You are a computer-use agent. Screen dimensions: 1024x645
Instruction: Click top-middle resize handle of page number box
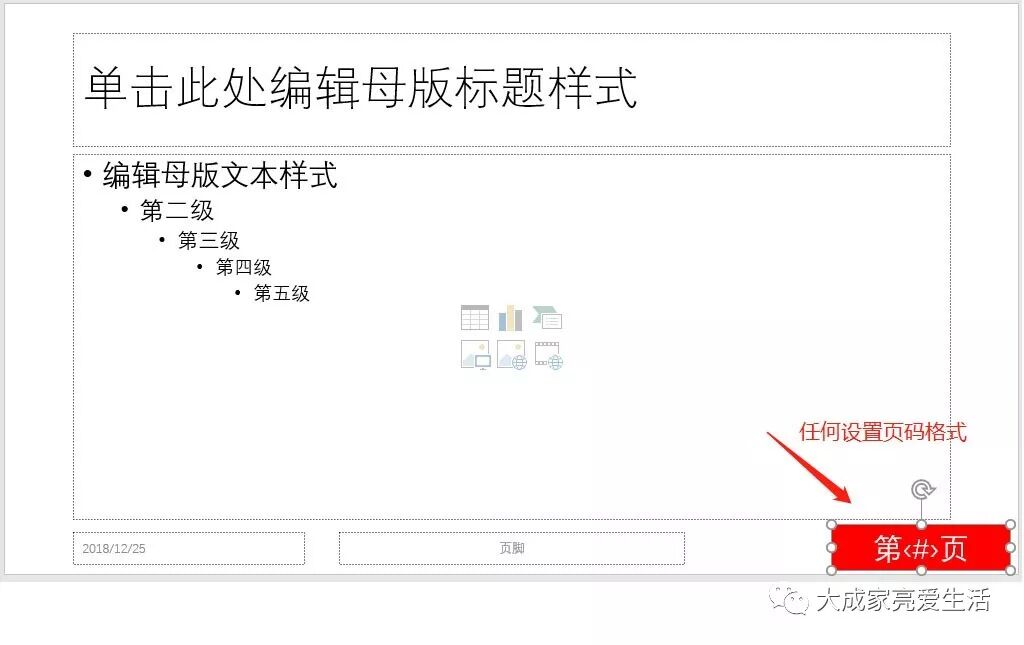pos(921,525)
